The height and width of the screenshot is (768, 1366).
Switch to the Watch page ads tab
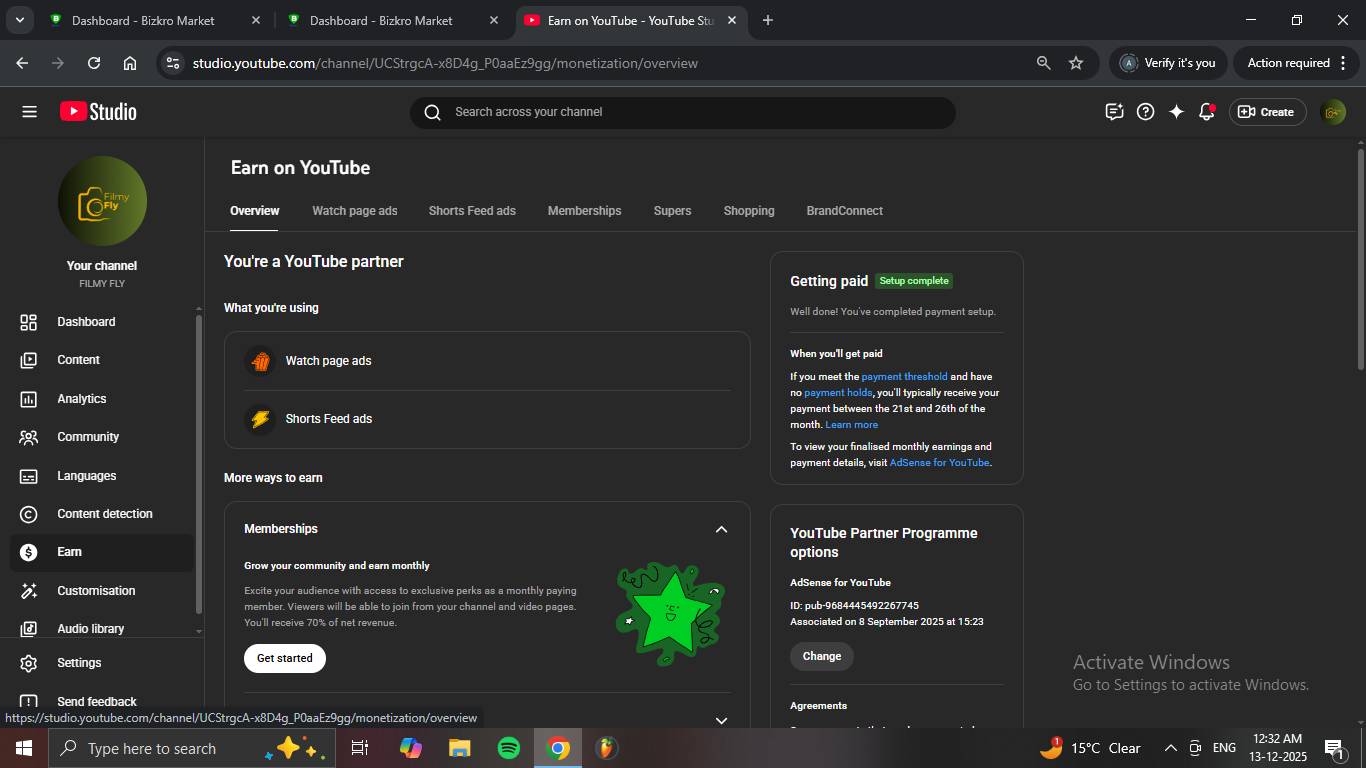[354, 211]
